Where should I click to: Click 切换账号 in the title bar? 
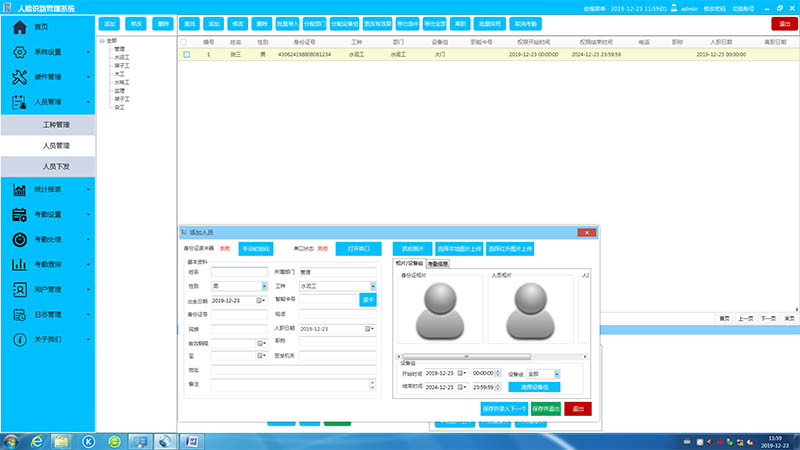[743, 9]
